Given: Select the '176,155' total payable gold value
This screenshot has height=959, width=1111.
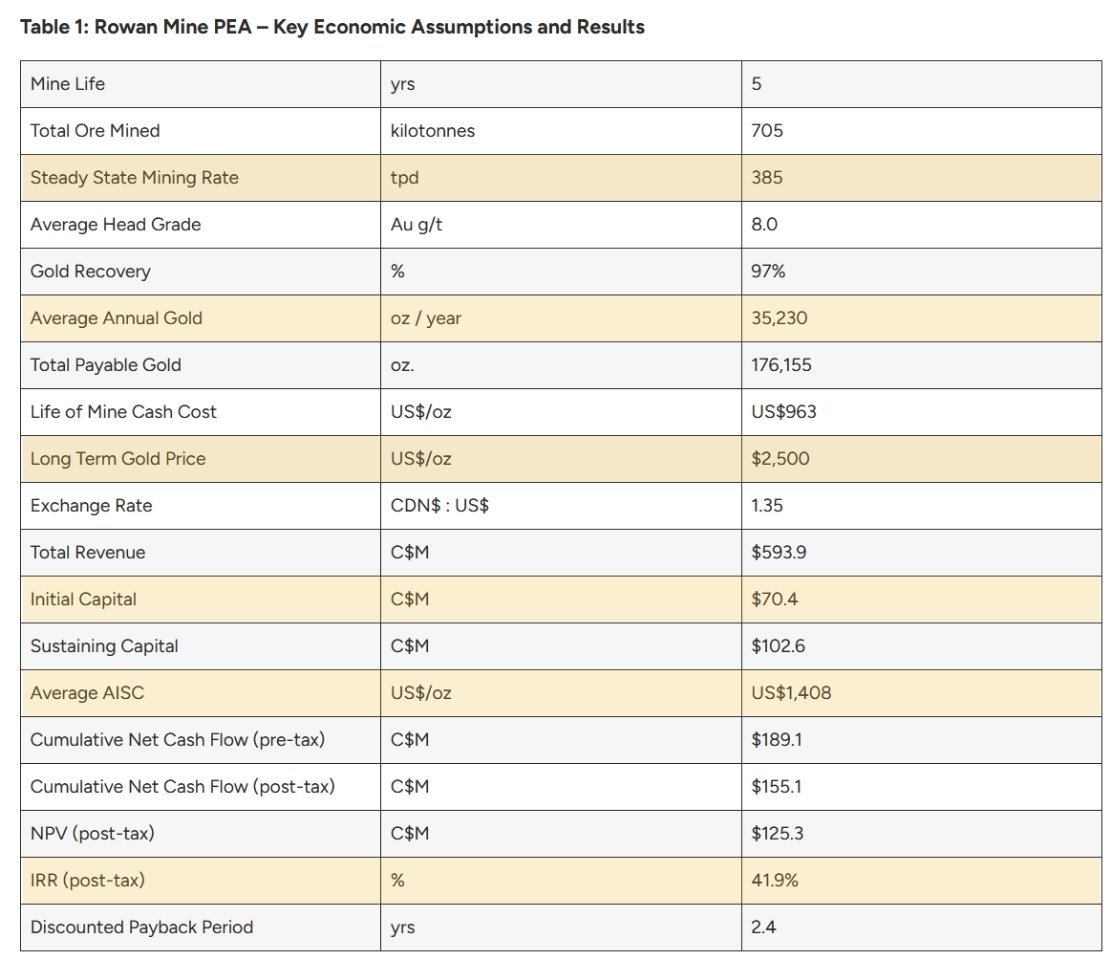Looking at the screenshot, I should click(x=781, y=365).
